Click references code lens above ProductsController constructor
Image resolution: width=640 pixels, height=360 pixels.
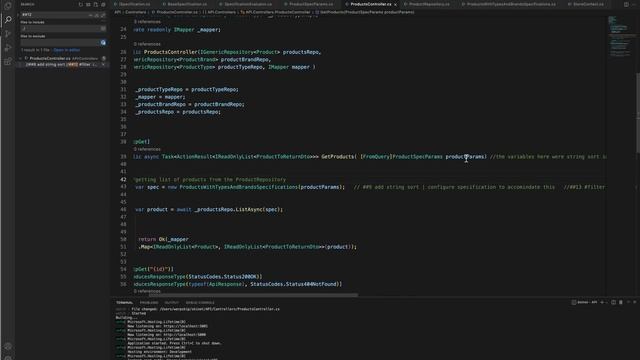click(x=147, y=44)
